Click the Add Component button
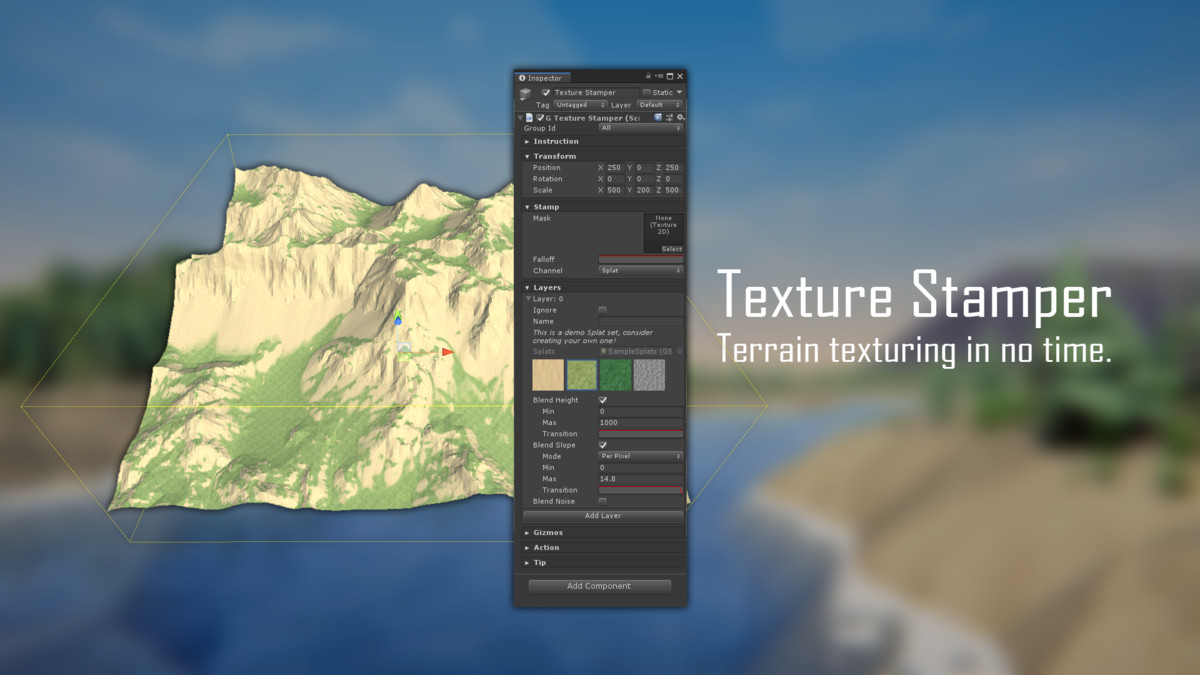This screenshot has height=675, width=1200. point(599,586)
